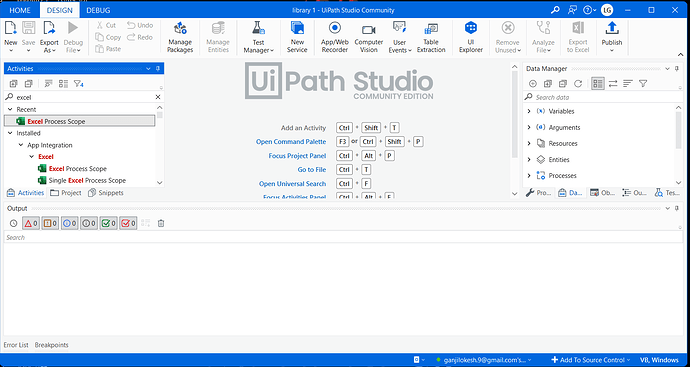
Task: Expand the Arguments node
Action: [529, 127]
